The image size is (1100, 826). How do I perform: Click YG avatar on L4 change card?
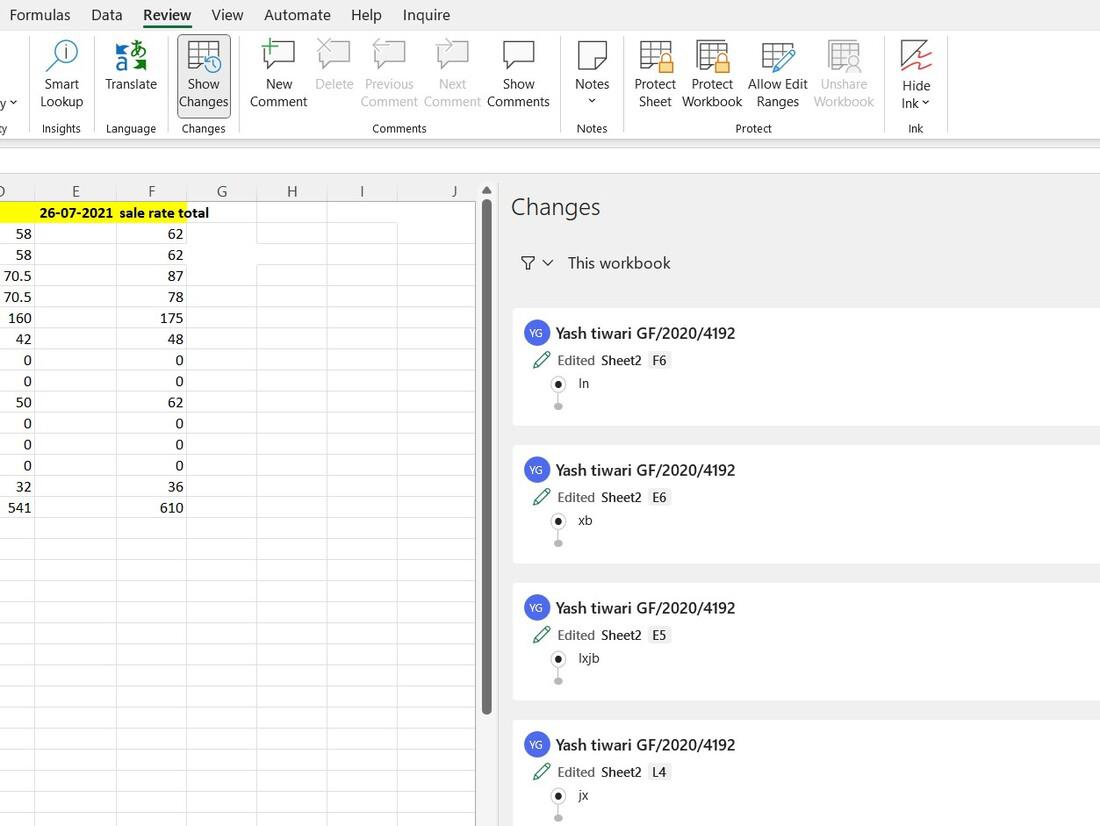point(537,745)
